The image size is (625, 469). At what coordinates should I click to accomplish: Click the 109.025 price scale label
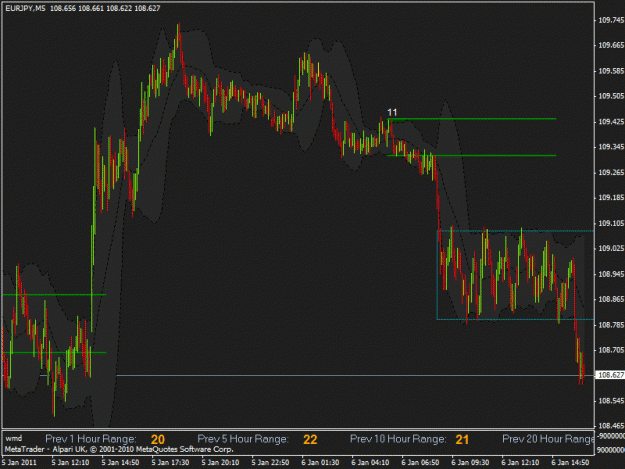tap(611, 248)
